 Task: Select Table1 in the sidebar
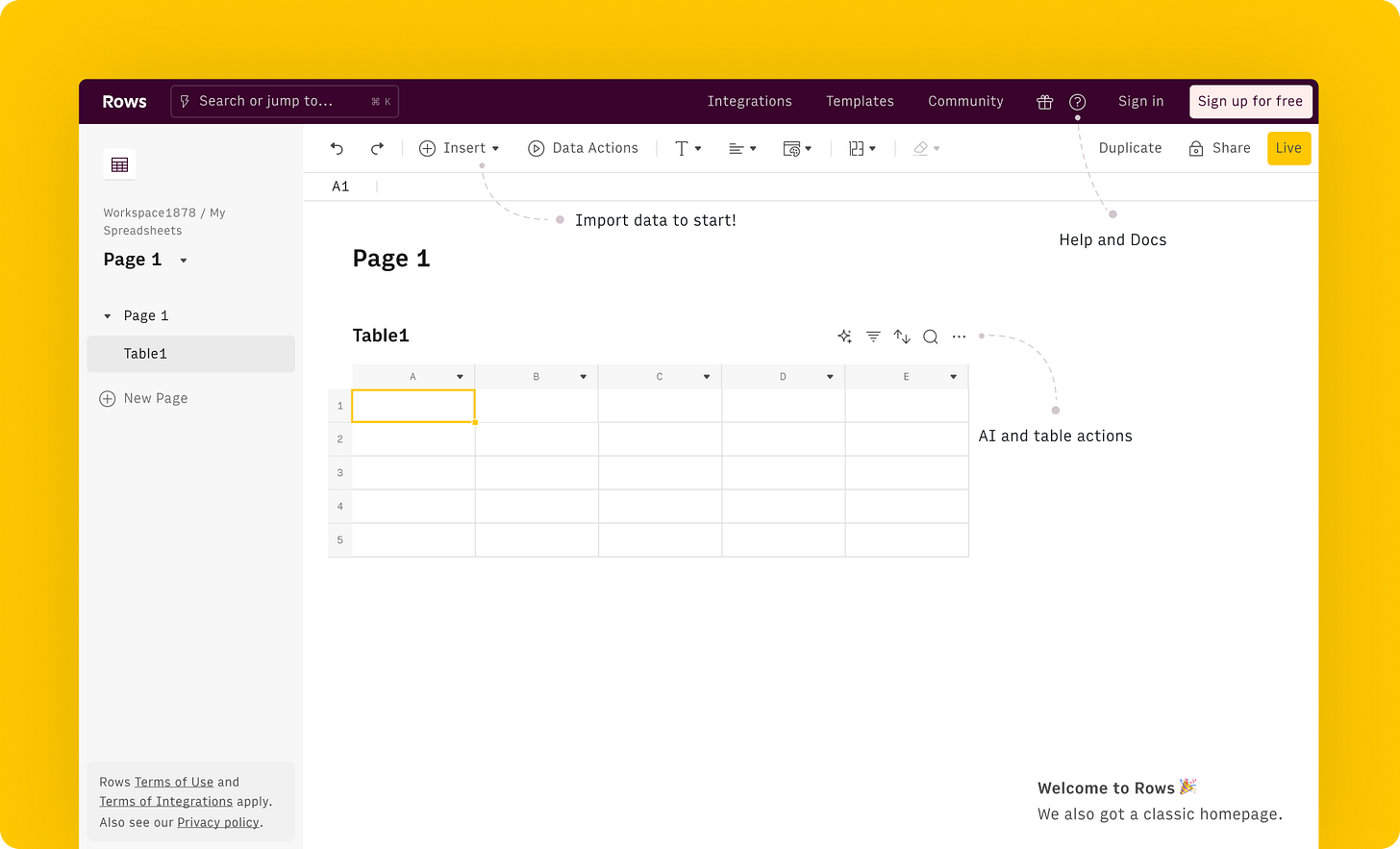point(190,354)
